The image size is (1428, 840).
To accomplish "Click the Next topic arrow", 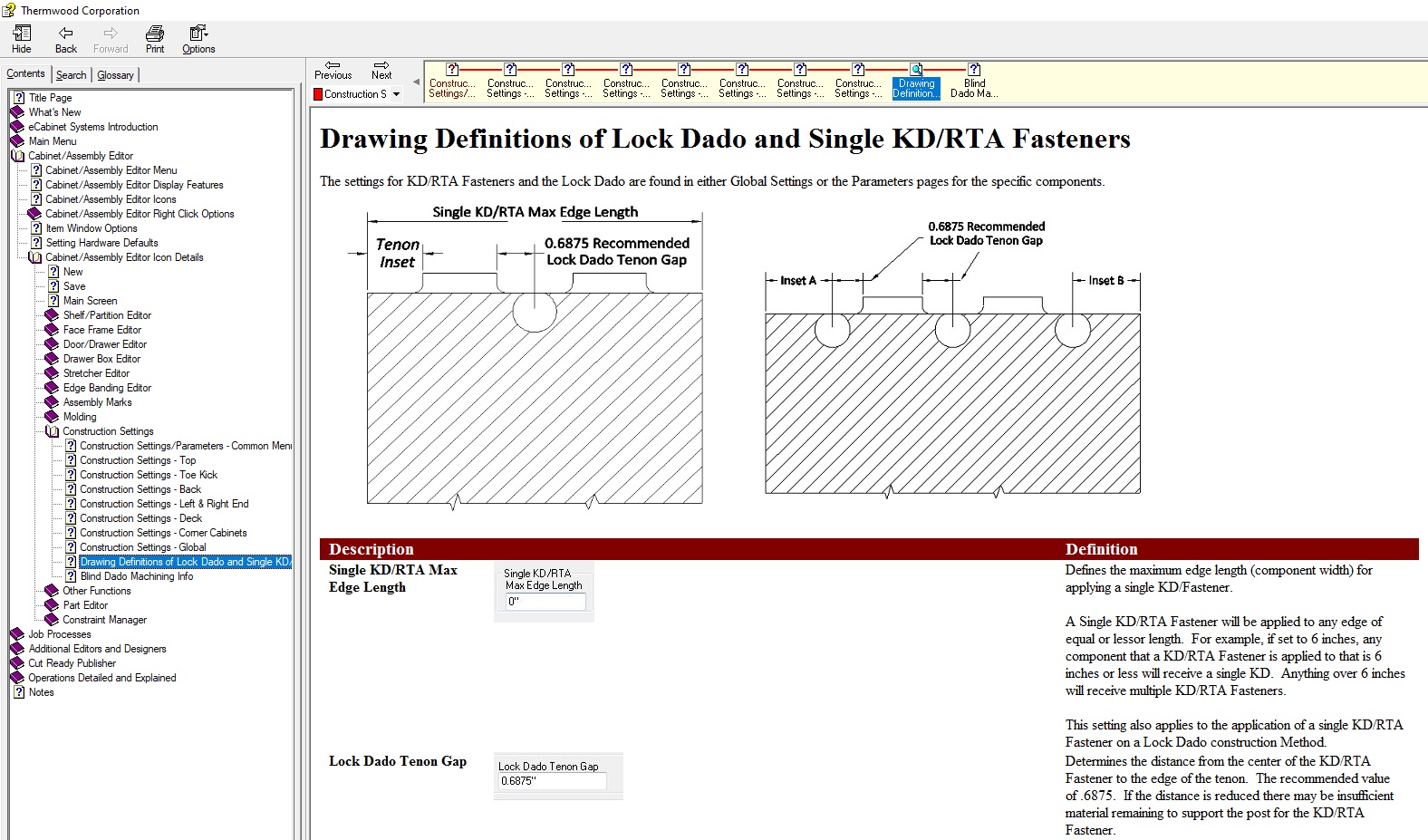I will (x=381, y=65).
